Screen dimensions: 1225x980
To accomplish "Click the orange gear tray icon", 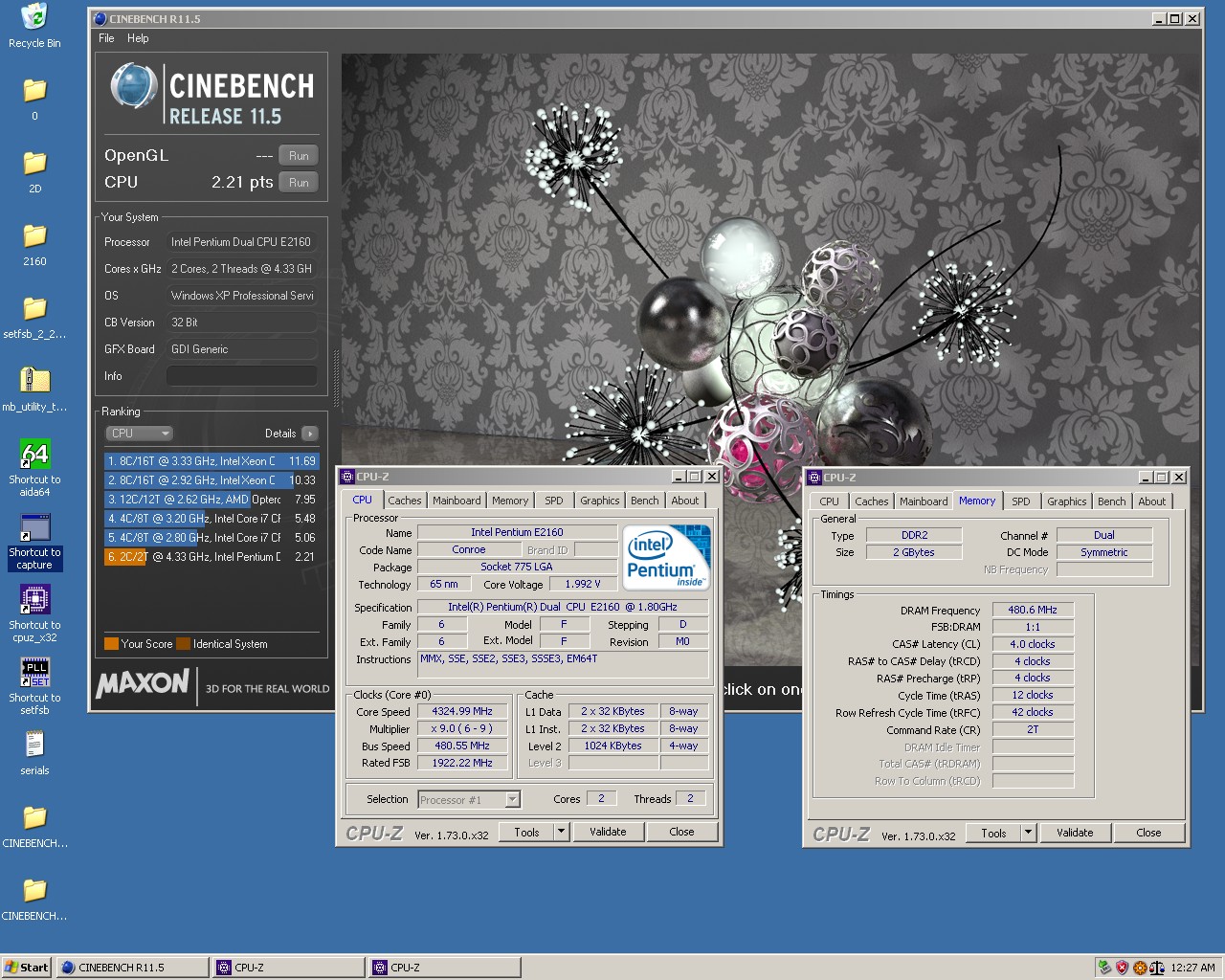I will (x=1139, y=968).
